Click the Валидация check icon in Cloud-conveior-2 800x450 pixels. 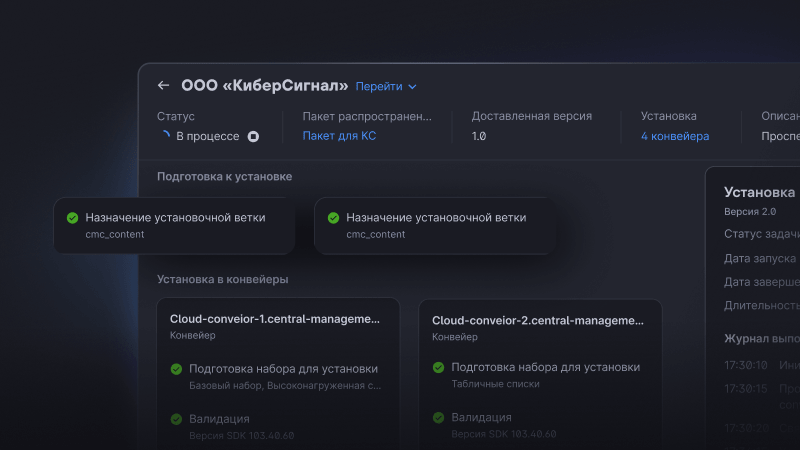point(438,418)
